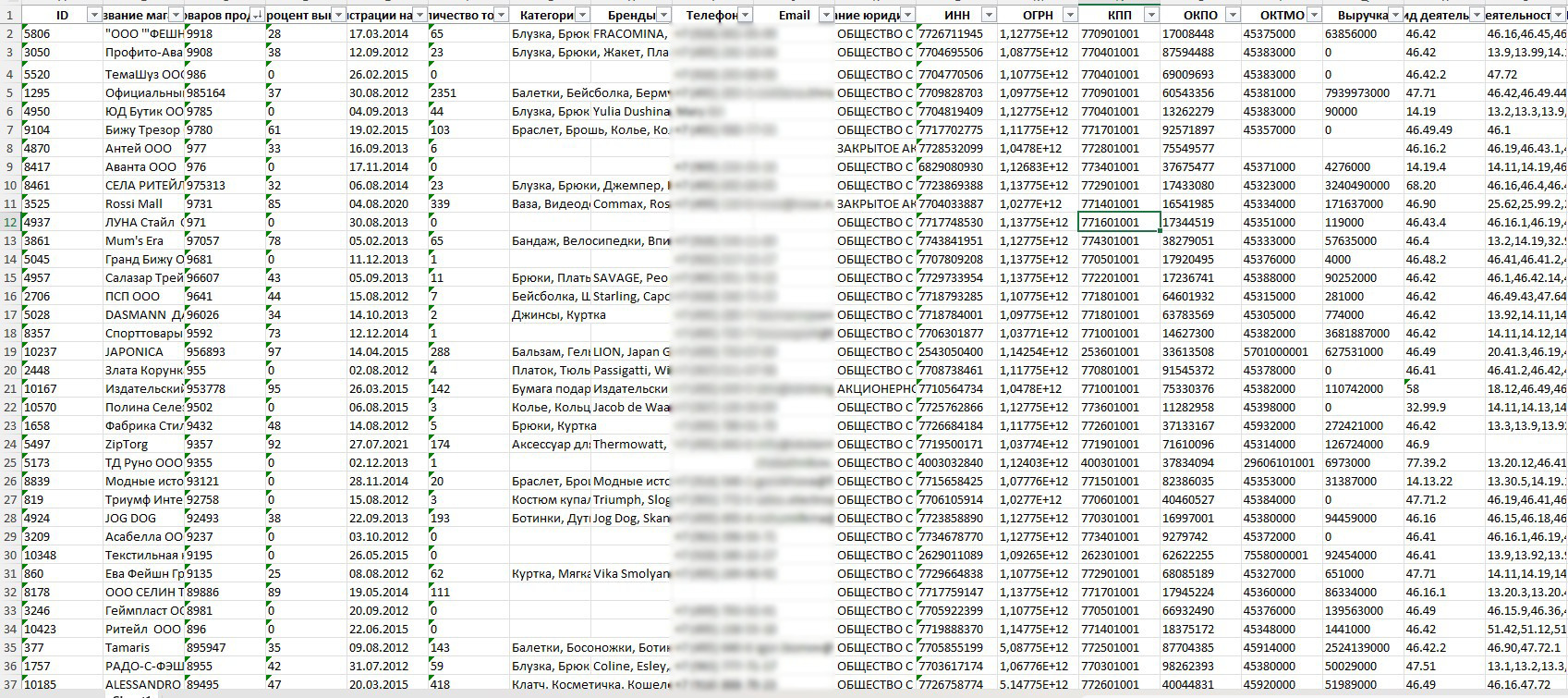Open the 'д деятель' activity code filter dropdown

[x=1477, y=15]
